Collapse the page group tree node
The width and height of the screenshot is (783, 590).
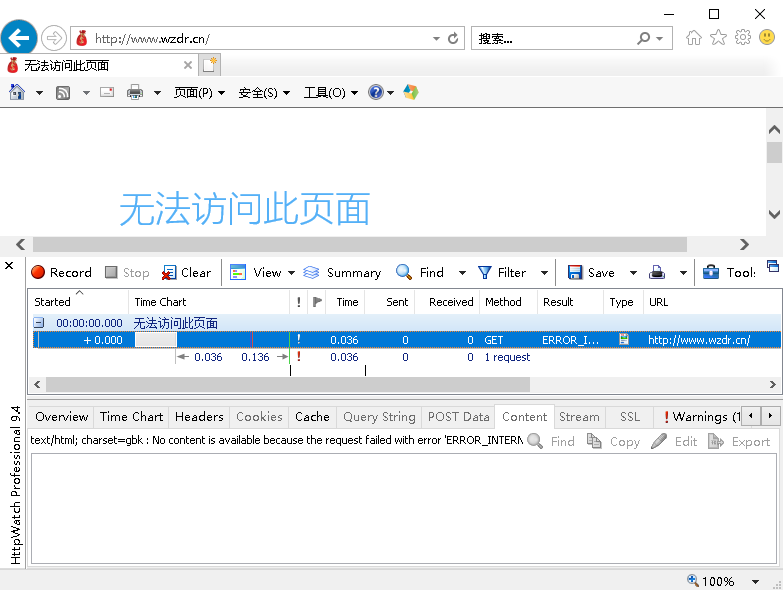click(x=38, y=323)
